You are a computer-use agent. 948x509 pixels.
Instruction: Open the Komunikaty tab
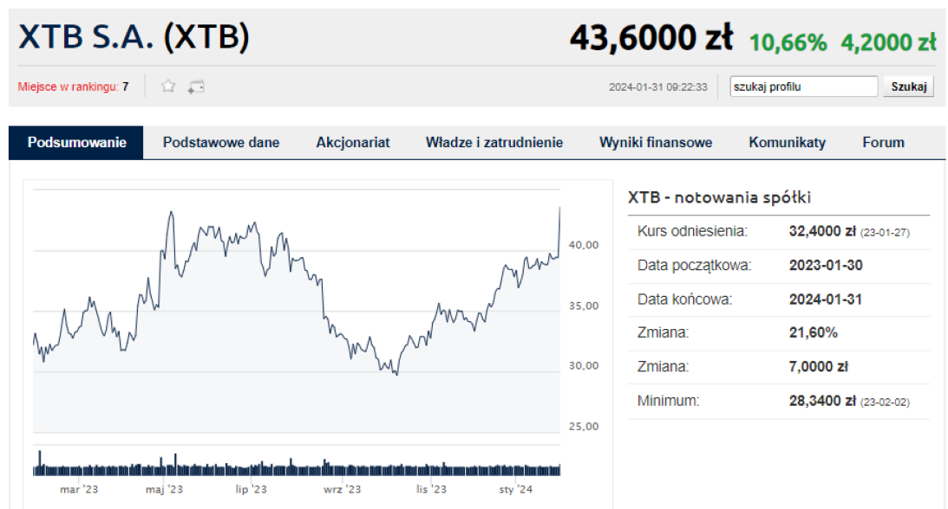click(787, 143)
